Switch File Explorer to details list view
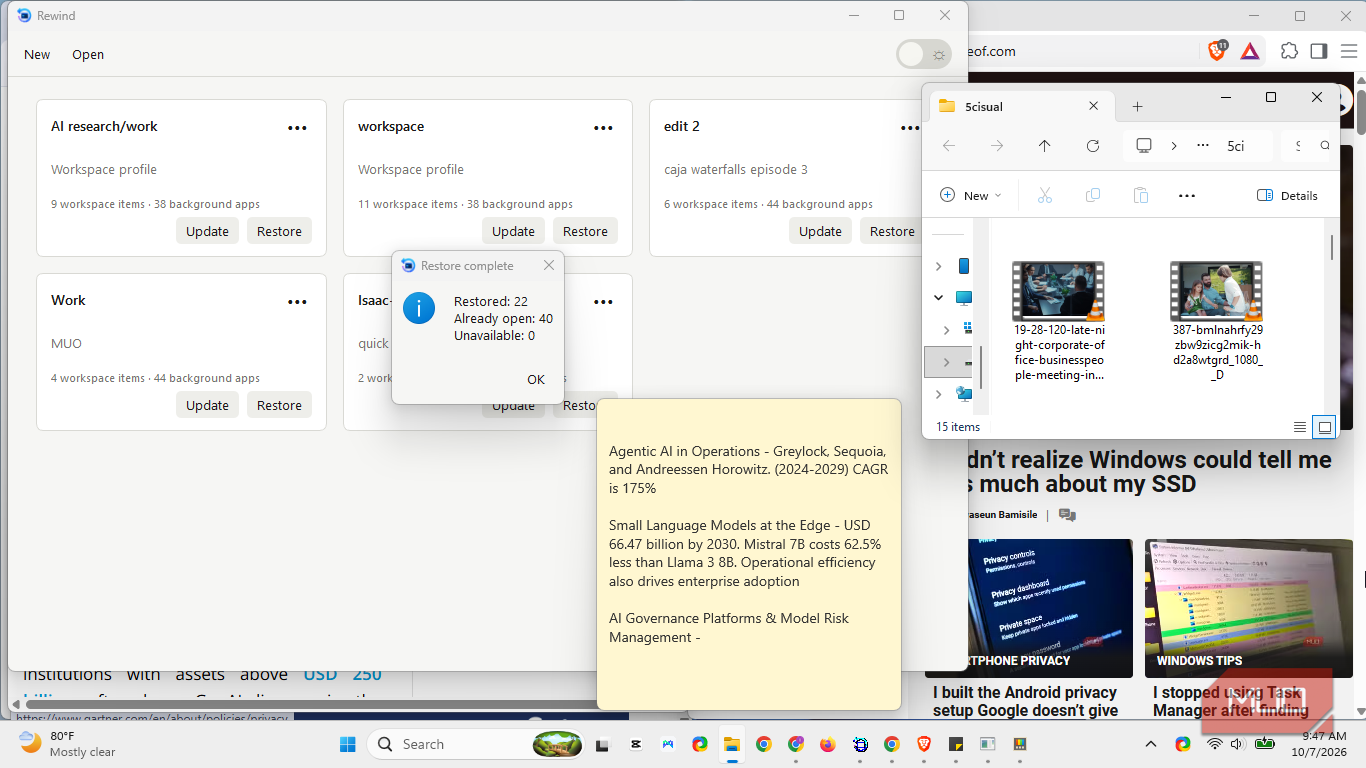This screenshot has width=1366, height=768. (1300, 427)
